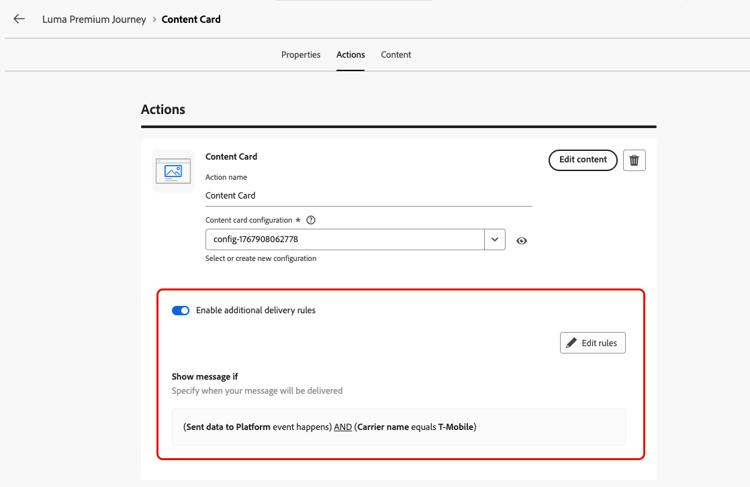Preview configuration with the eye icon
Screen dimensions: 750x487
pyautogui.click(x=521, y=241)
